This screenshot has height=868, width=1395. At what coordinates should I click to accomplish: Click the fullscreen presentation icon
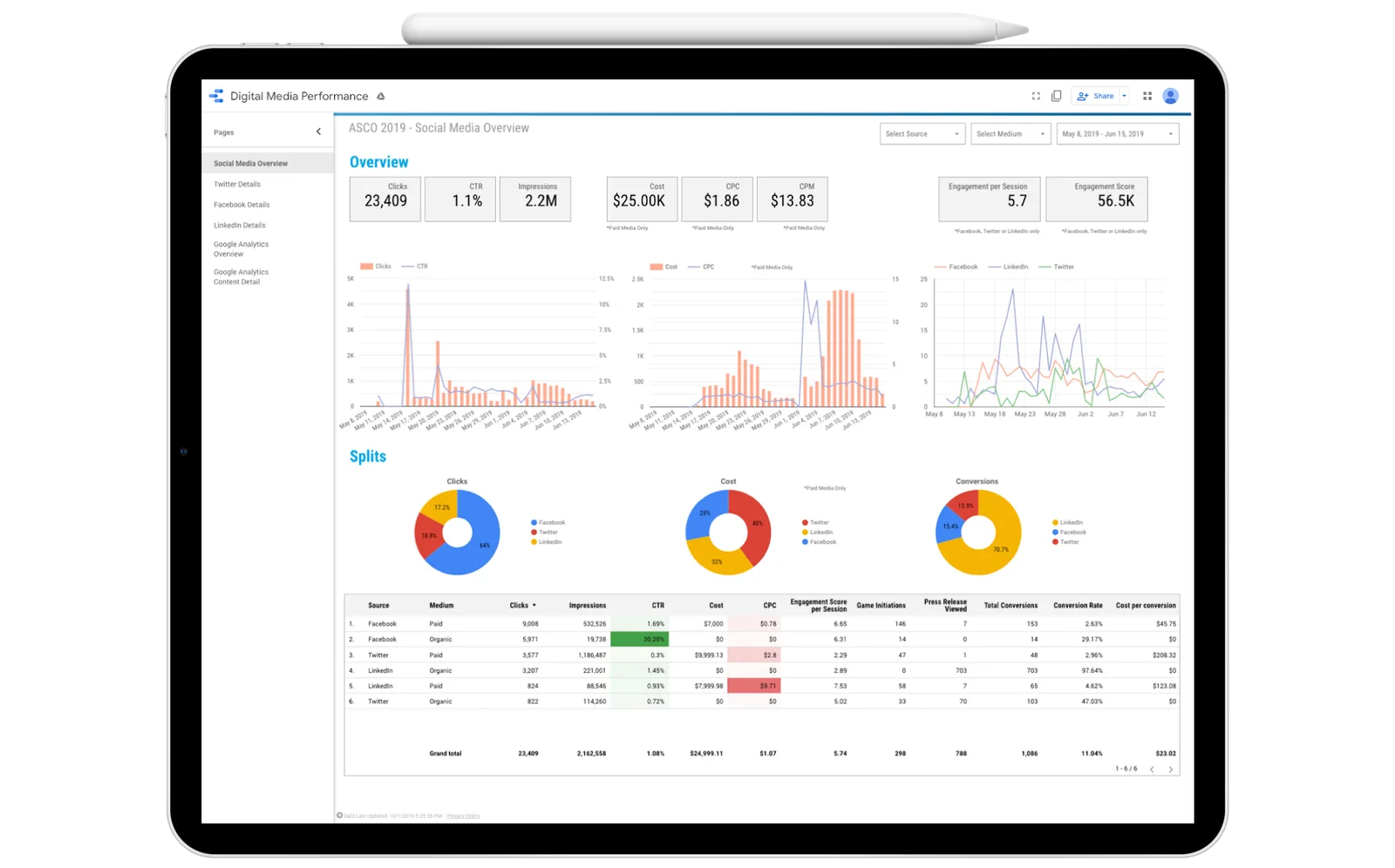click(x=1035, y=96)
